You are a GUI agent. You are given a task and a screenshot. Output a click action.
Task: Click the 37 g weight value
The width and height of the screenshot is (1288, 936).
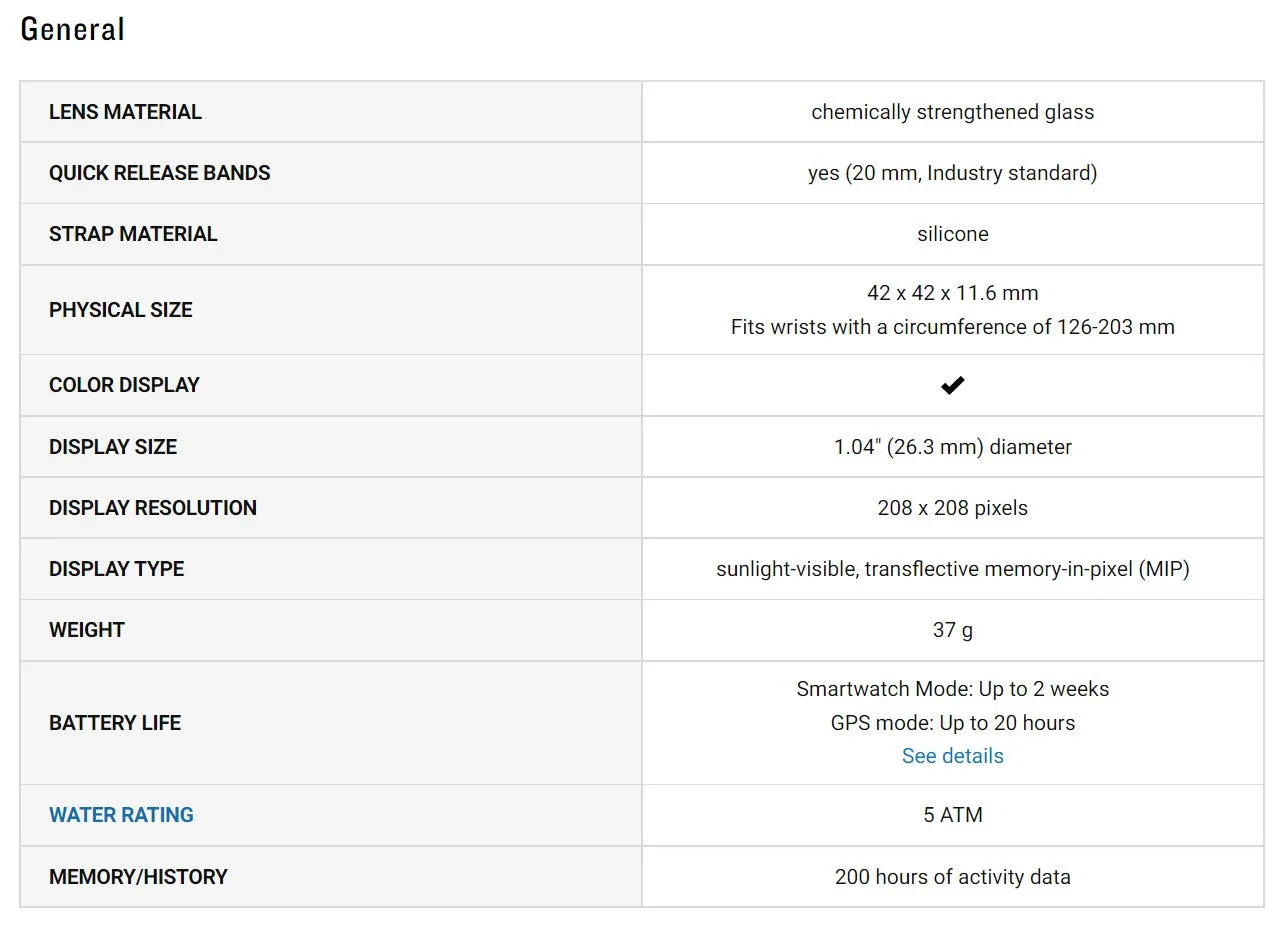click(952, 630)
